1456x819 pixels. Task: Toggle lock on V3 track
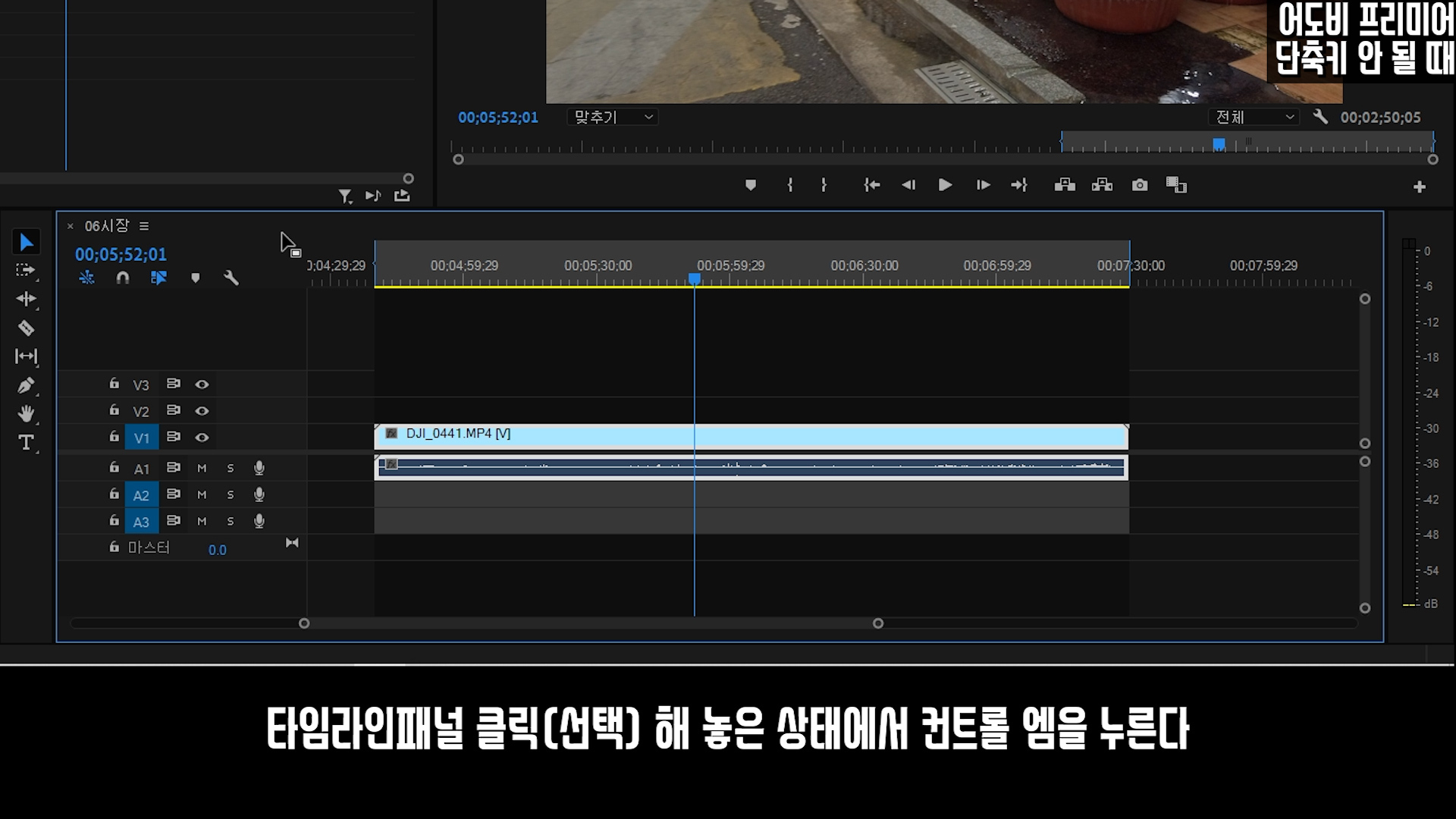coord(114,384)
